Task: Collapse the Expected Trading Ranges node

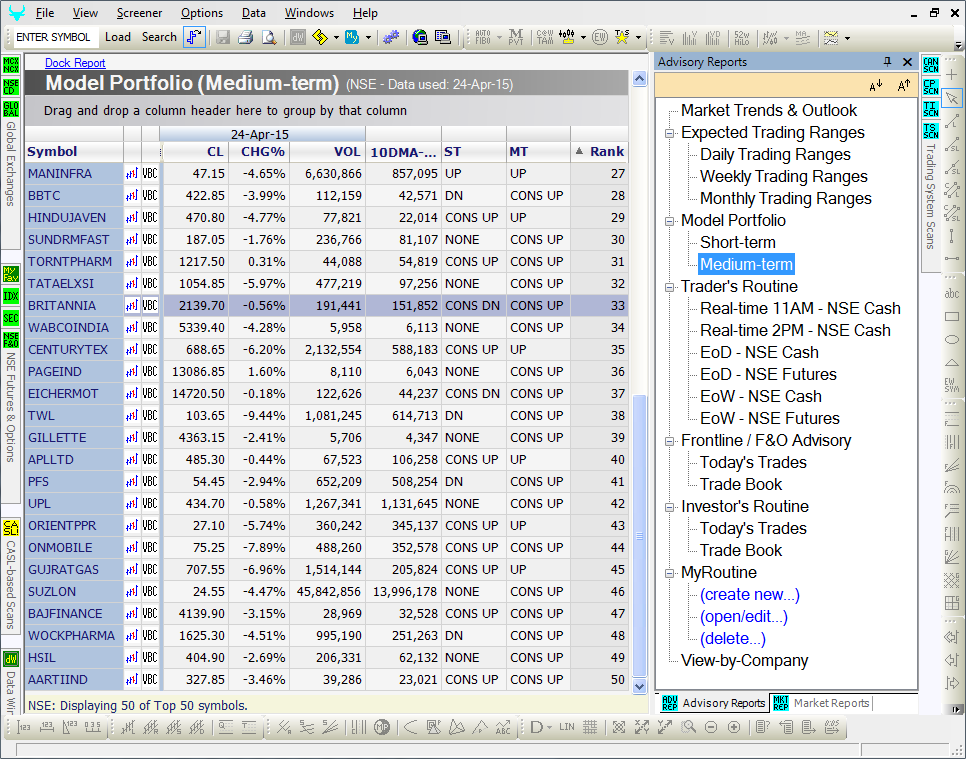Action: 670,133
